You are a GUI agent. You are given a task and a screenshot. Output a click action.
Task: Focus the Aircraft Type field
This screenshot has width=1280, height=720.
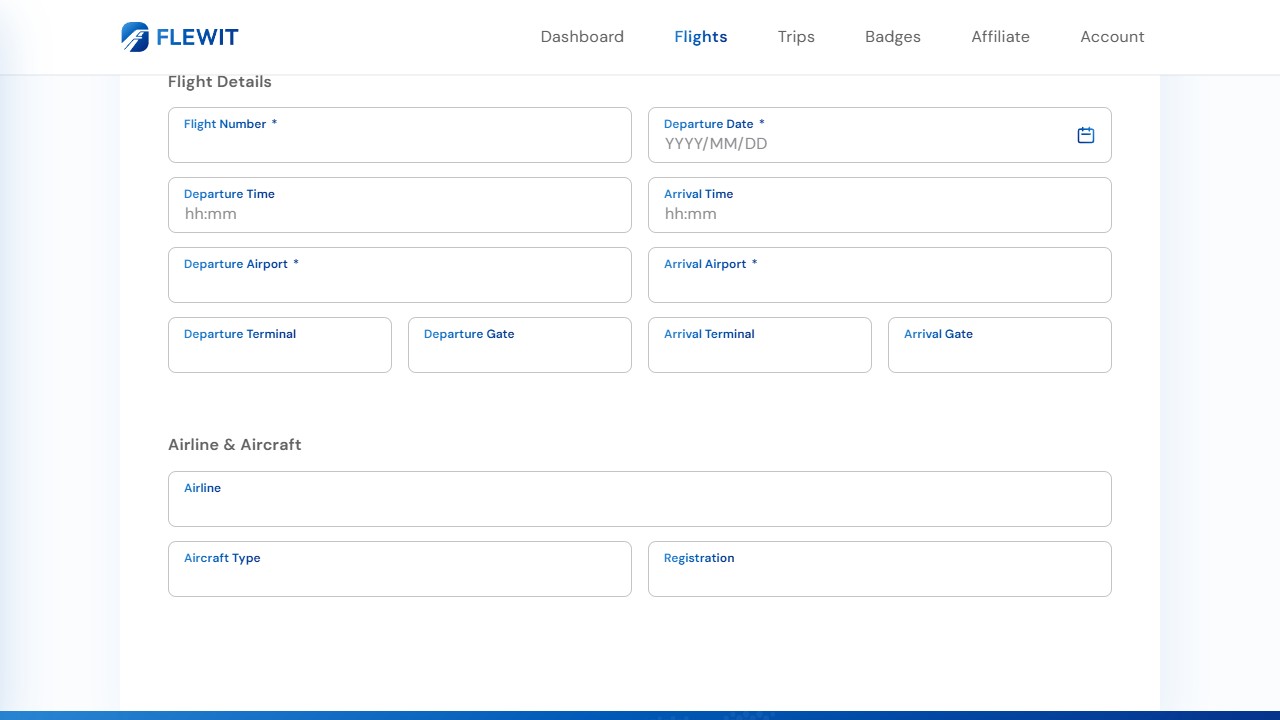pyautogui.click(x=400, y=569)
